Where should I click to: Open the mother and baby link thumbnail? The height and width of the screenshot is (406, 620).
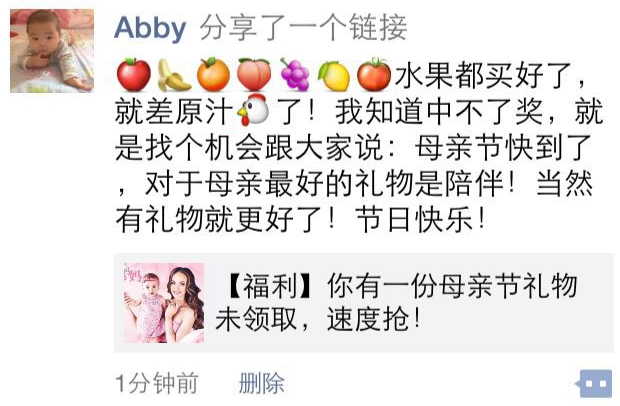point(164,303)
